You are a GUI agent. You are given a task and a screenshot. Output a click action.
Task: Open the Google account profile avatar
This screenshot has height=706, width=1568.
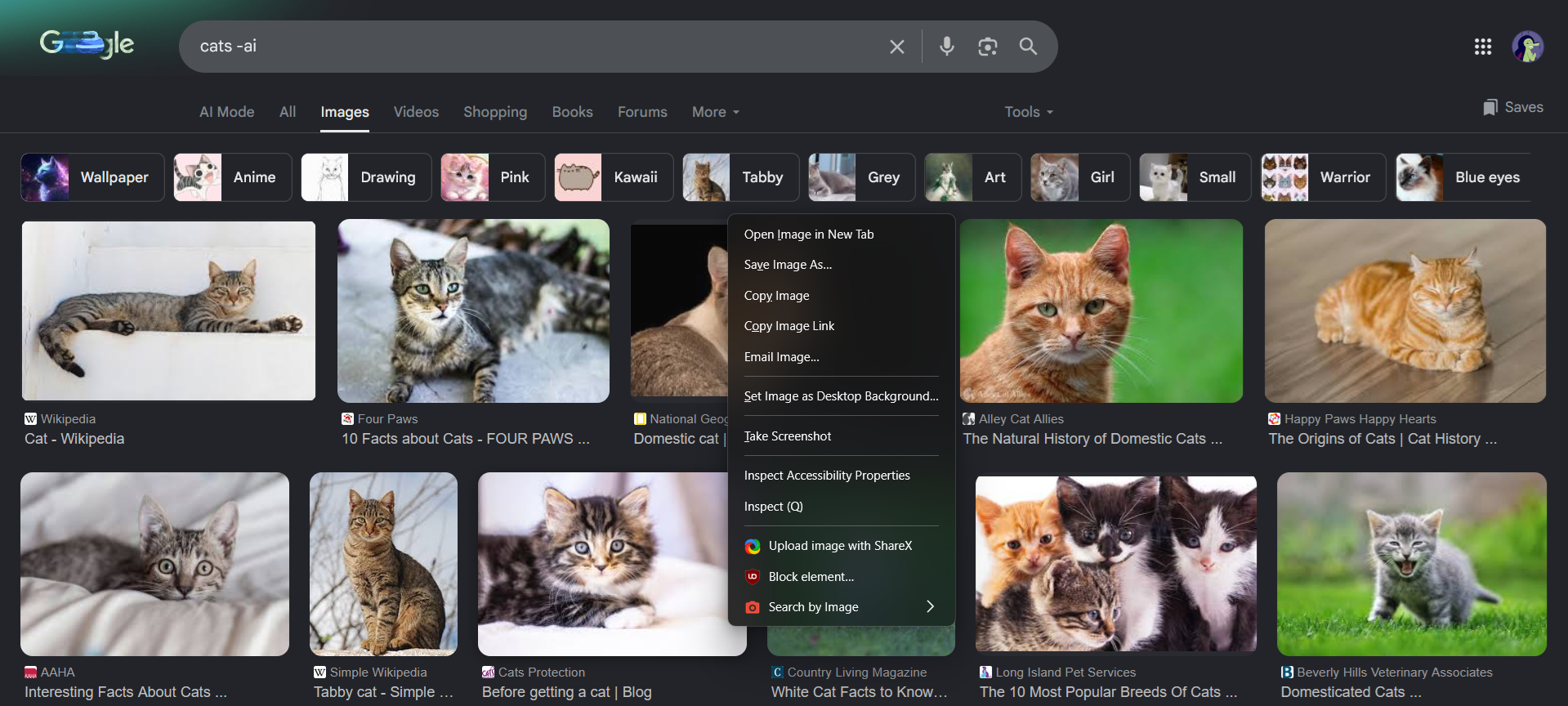1526,47
